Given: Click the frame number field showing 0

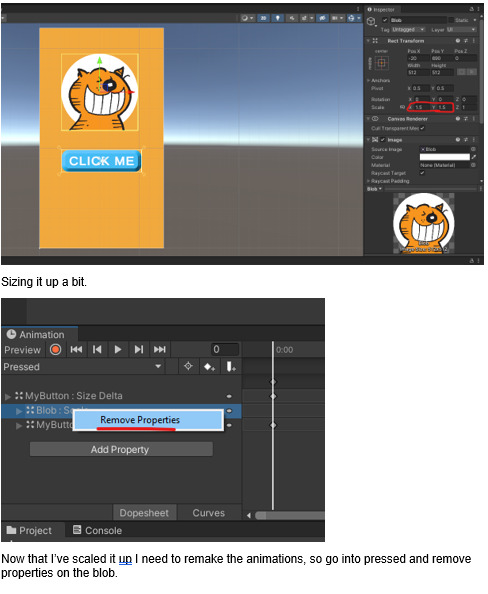Looking at the screenshot, I should pyautogui.click(x=225, y=349).
